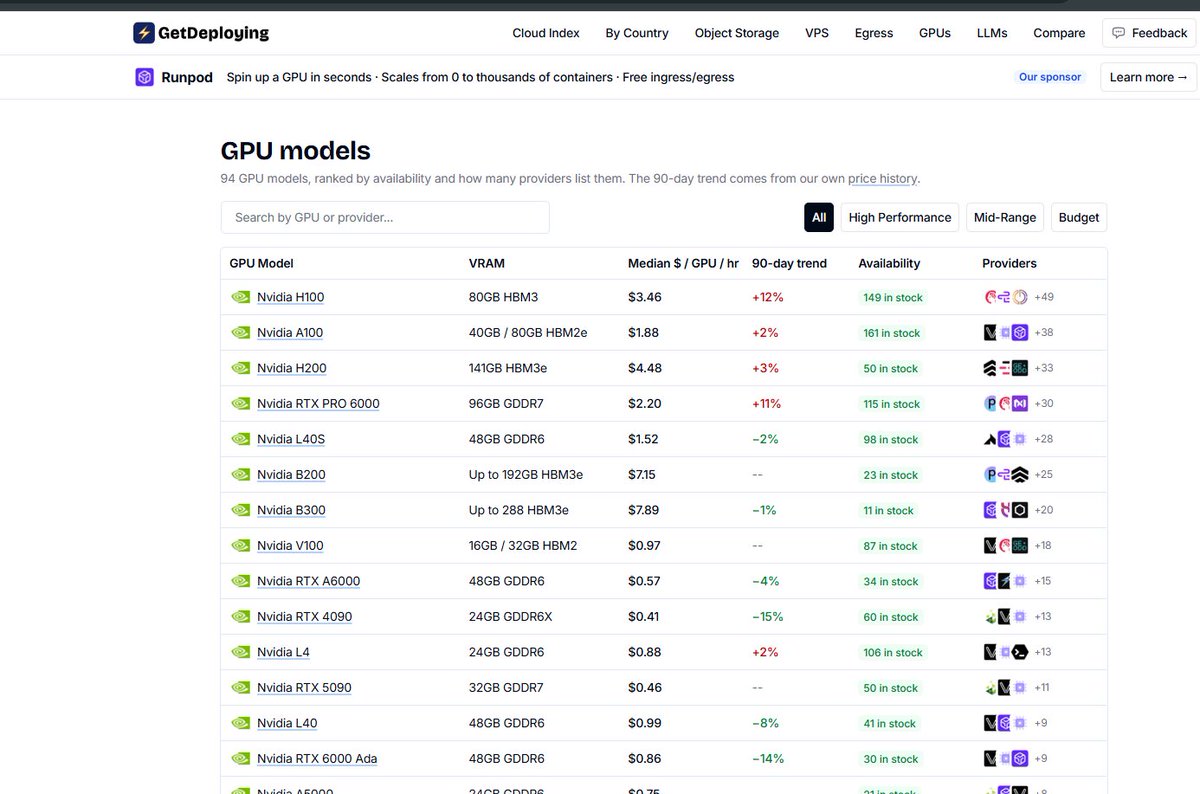This screenshot has width=1200, height=794.
Task: Click the 141GB HBM3e VRAM cell
Action: 510,368
